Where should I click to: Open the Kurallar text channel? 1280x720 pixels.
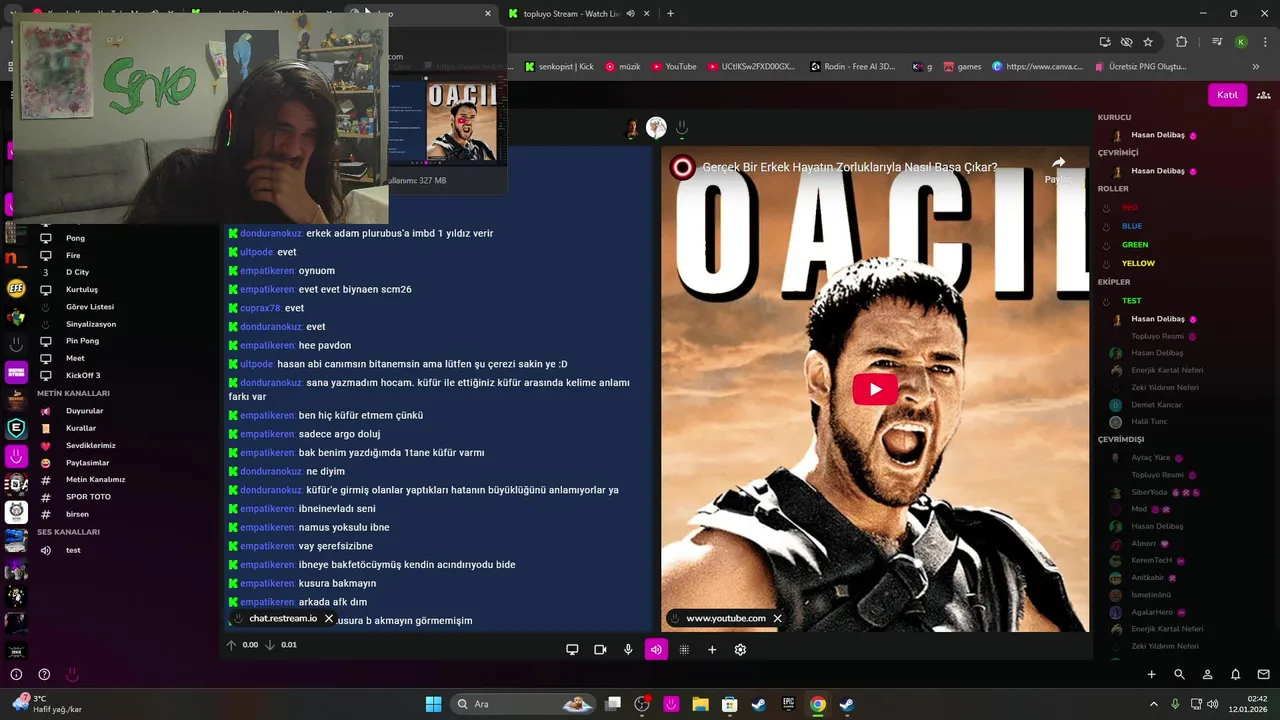tap(81, 428)
